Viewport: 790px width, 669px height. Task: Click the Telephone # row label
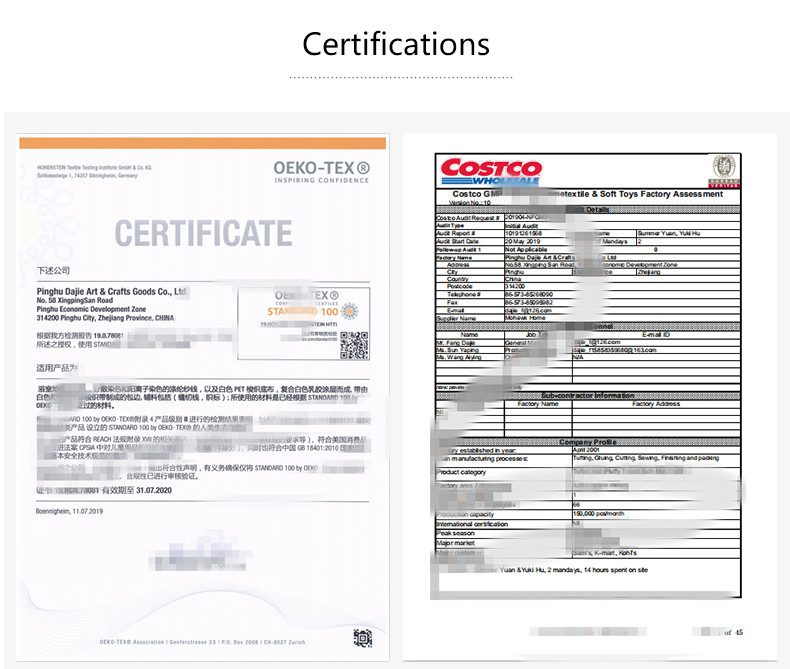464,294
